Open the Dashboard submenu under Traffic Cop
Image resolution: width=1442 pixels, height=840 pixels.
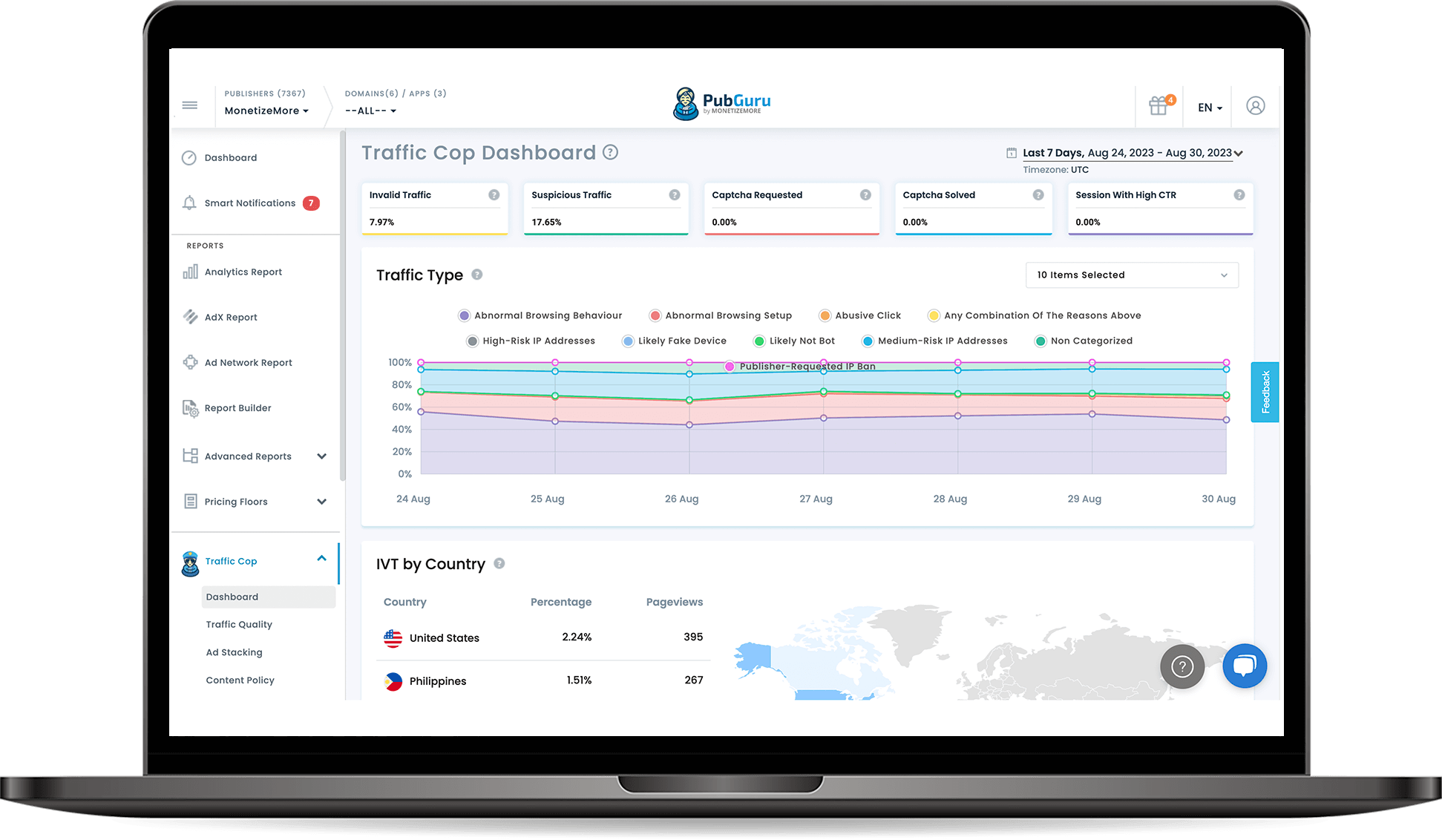[269, 597]
